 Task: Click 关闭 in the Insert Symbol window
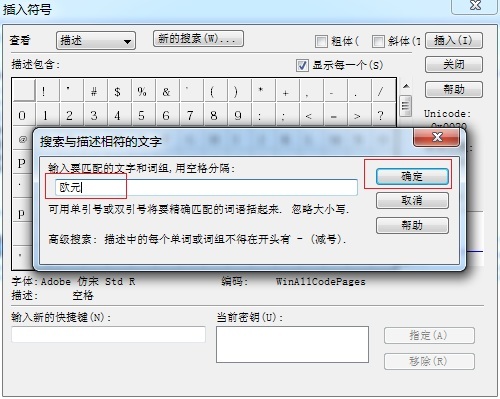[x=454, y=64]
